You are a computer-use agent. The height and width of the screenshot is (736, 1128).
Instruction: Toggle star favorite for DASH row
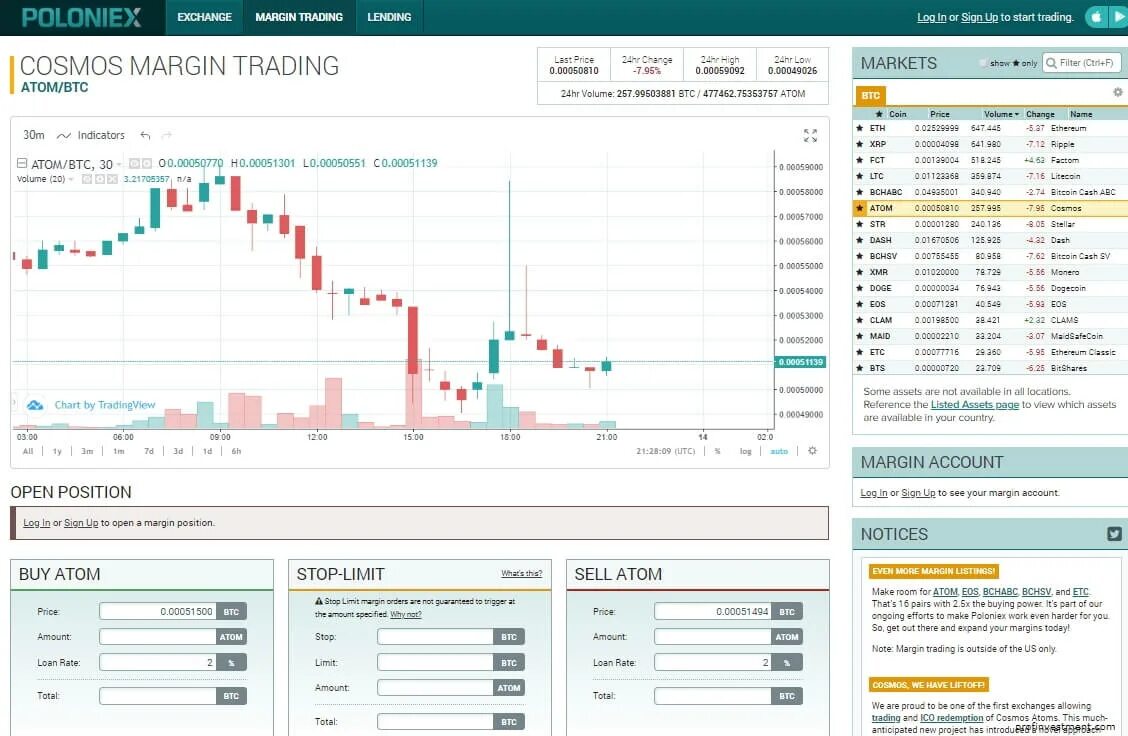pos(860,240)
